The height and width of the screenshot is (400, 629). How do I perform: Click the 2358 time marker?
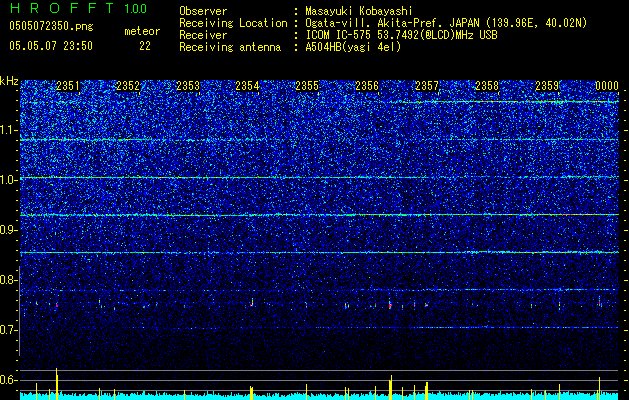click(x=487, y=86)
